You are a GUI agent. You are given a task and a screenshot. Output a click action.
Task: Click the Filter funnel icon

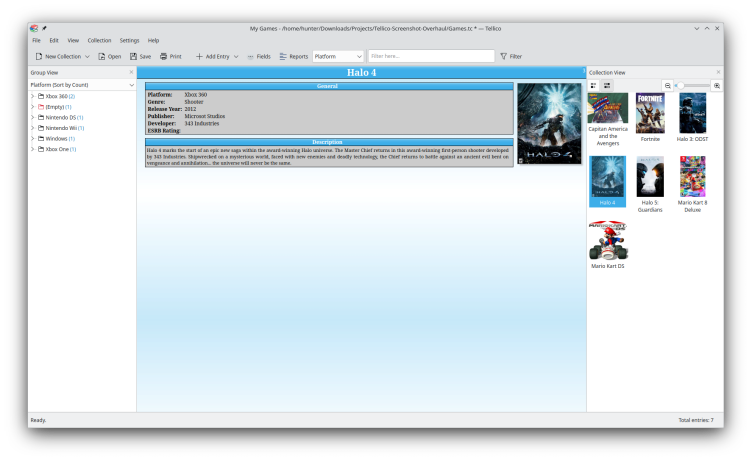click(504, 56)
